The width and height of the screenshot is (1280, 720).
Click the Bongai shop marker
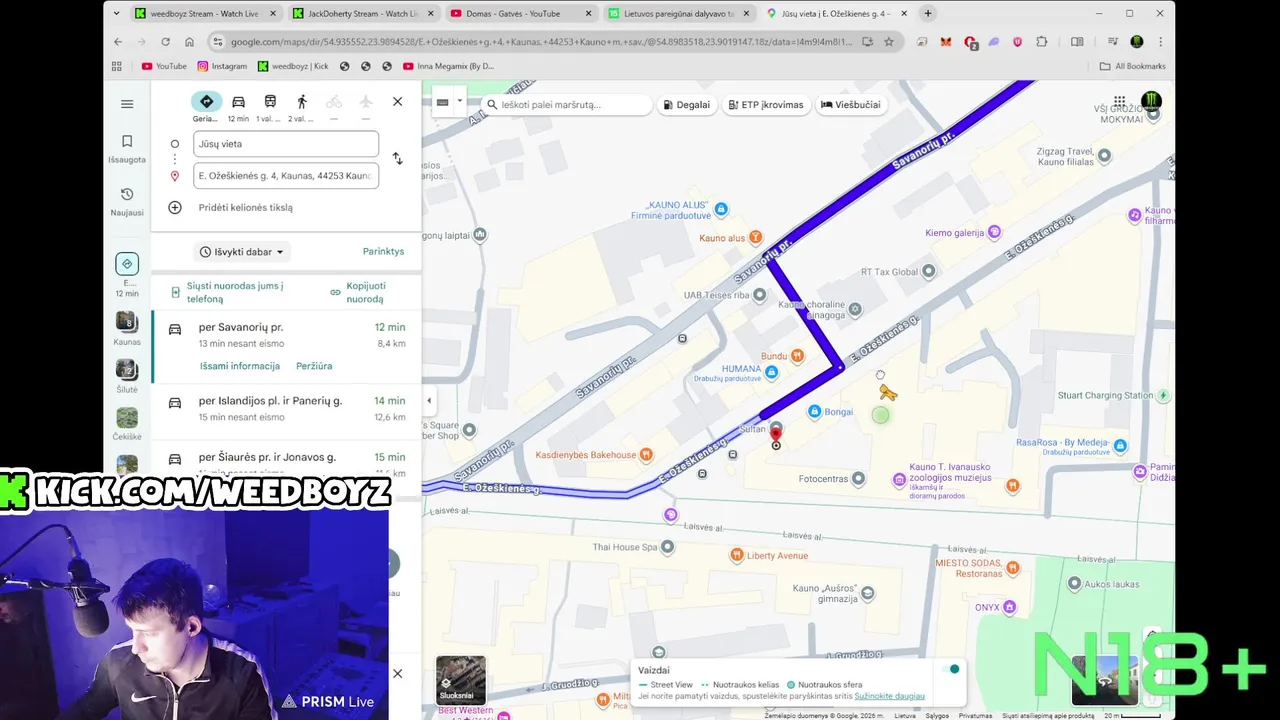tap(815, 411)
